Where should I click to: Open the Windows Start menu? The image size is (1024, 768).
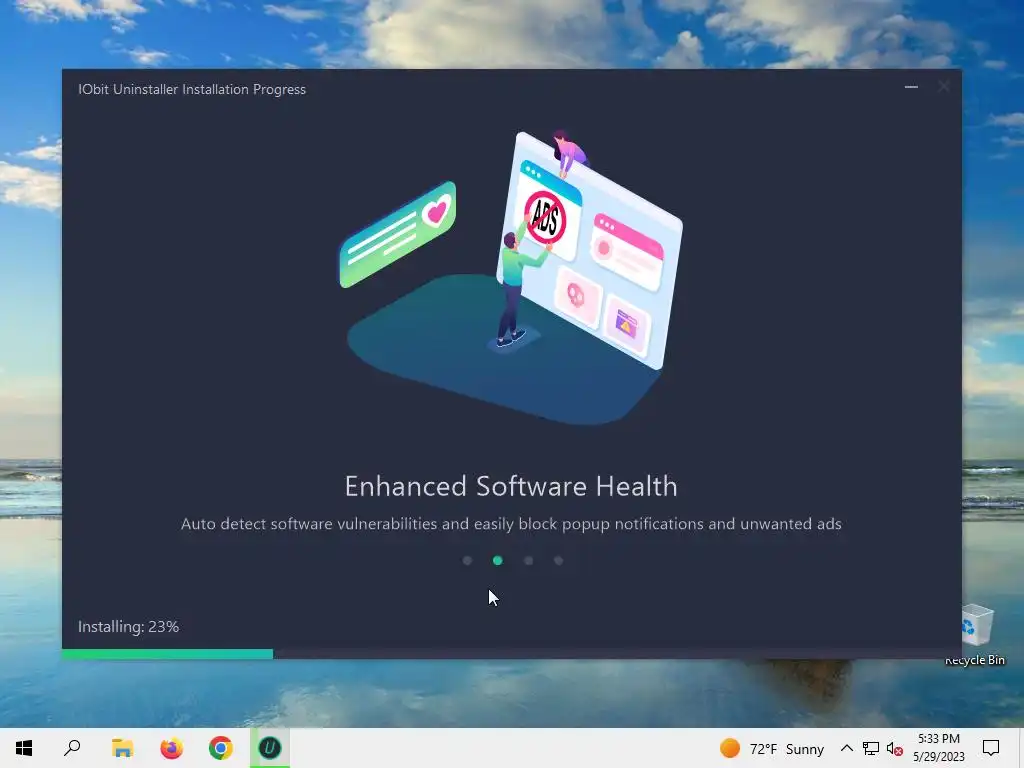pos(24,748)
